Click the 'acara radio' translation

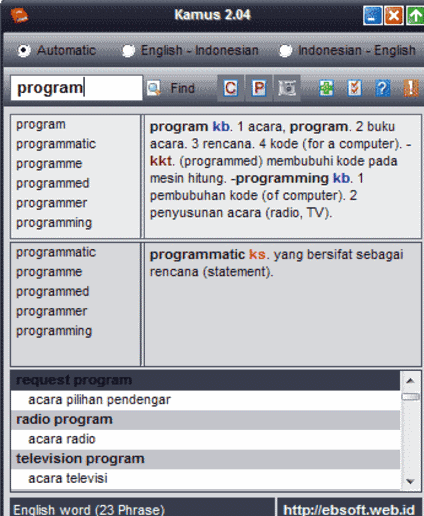[x=62, y=439]
